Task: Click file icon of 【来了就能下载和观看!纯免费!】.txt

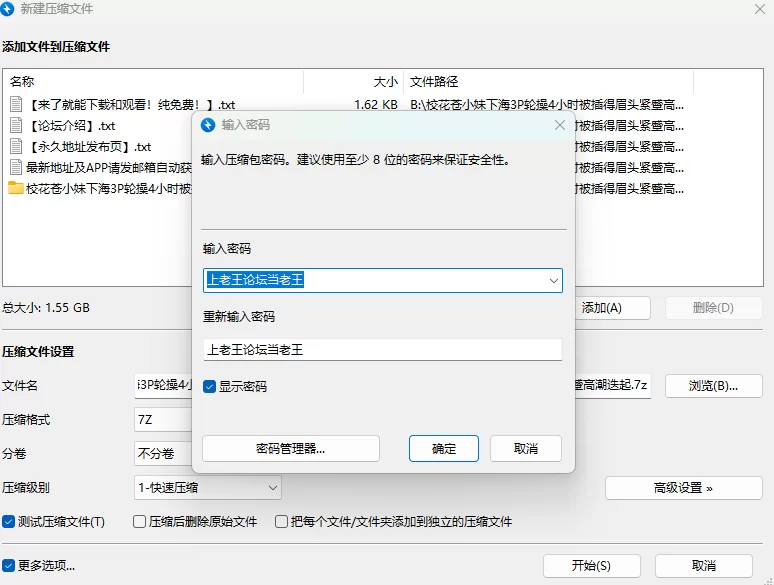Action: coord(16,104)
